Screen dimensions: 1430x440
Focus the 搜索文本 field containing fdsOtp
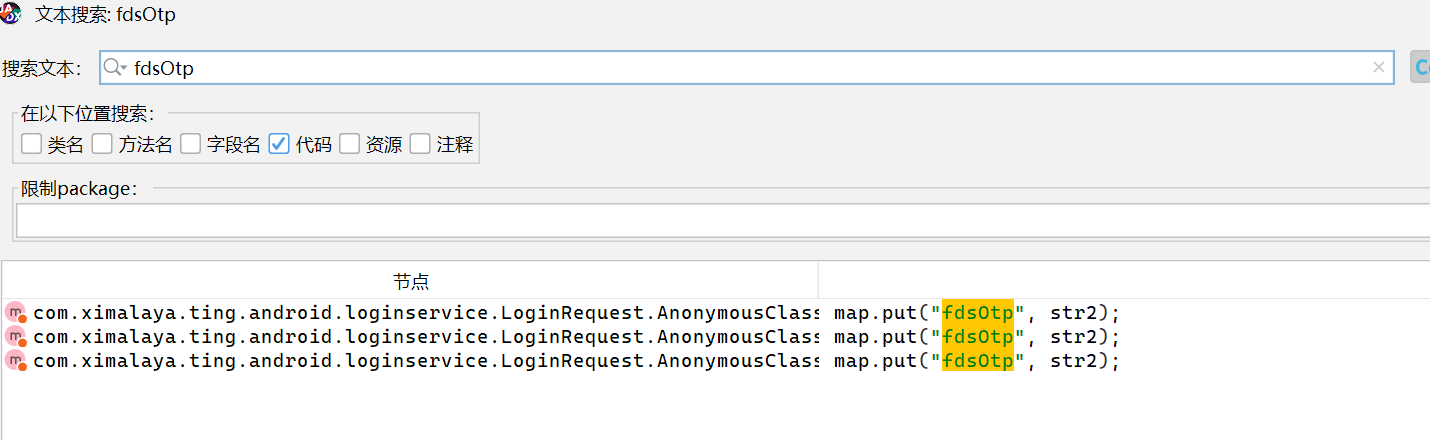pyautogui.click(x=740, y=68)
